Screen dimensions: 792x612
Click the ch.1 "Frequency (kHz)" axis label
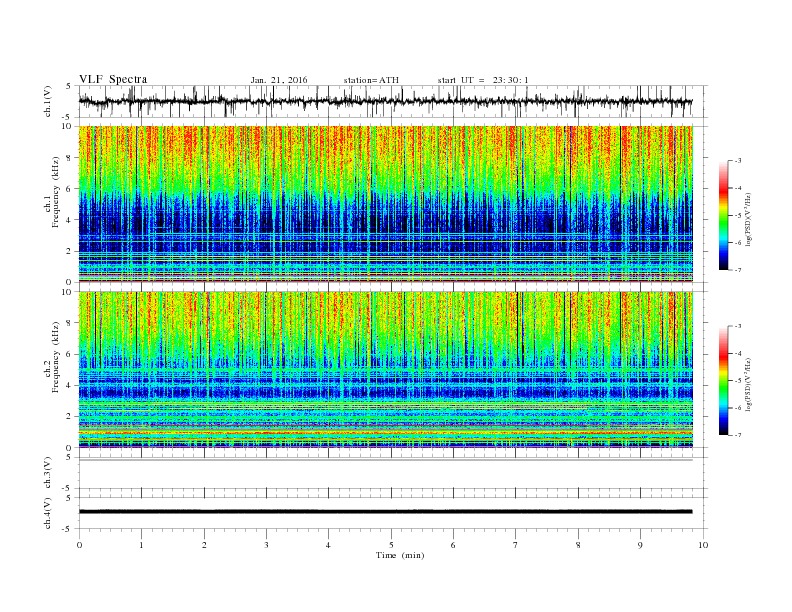tap(56, 192)
